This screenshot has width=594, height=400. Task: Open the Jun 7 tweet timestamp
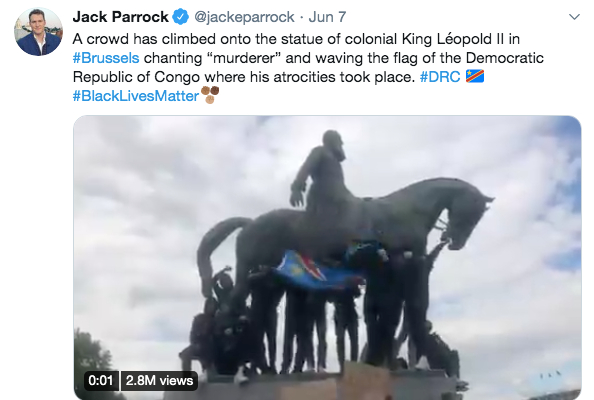coord(327,17)
